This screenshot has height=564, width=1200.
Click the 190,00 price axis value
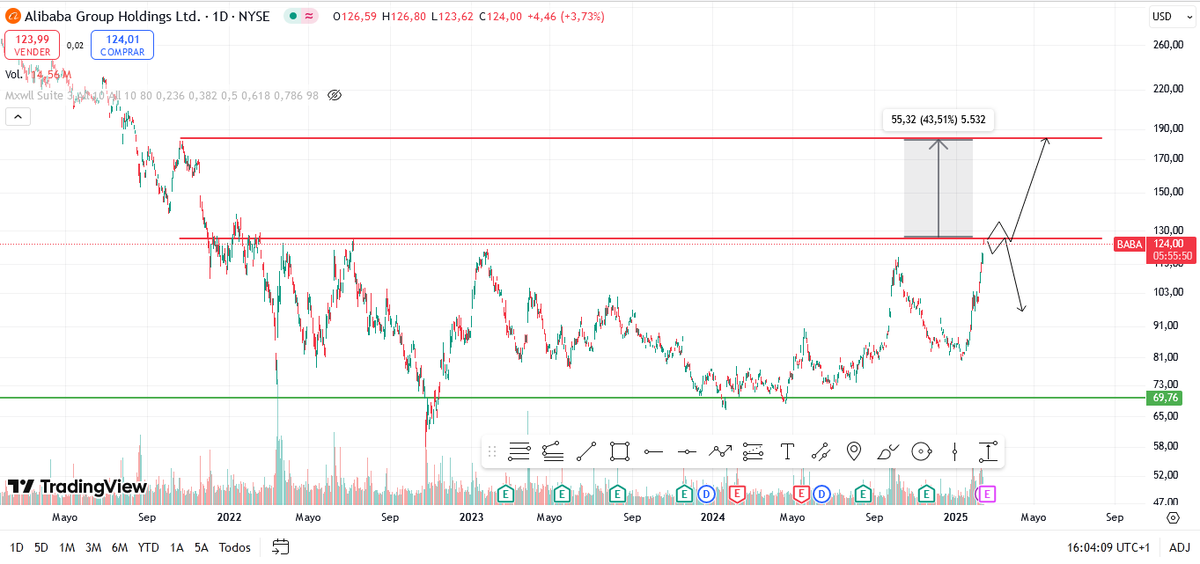coord(1168,128)
